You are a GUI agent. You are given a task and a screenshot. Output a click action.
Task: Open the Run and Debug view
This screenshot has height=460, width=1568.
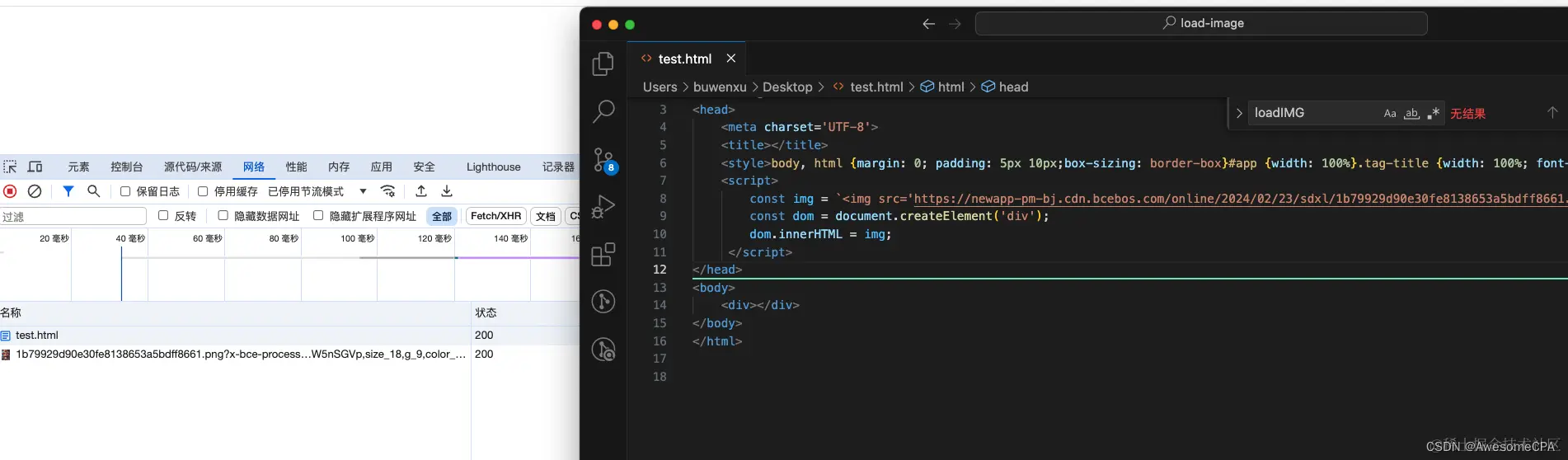pyautogui.click(x=603, y=206)
